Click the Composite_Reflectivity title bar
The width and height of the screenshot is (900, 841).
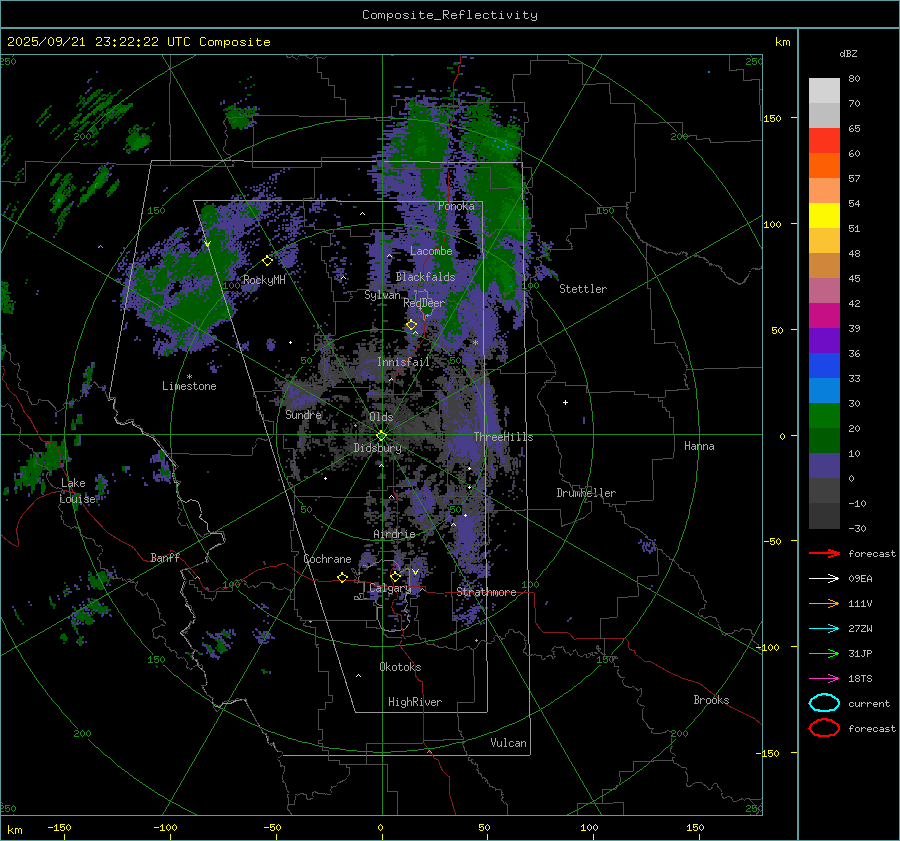coord(449,15)
